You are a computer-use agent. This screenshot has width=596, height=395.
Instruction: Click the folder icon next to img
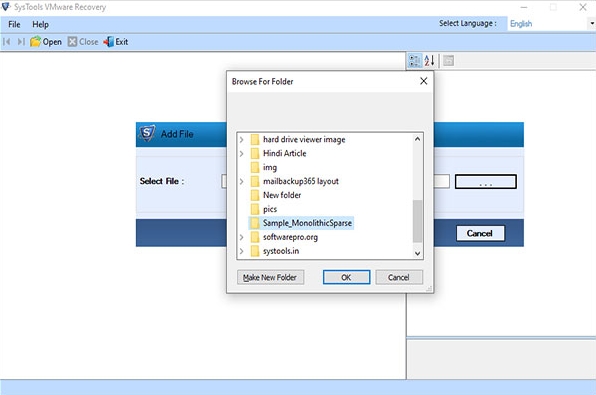255,167
